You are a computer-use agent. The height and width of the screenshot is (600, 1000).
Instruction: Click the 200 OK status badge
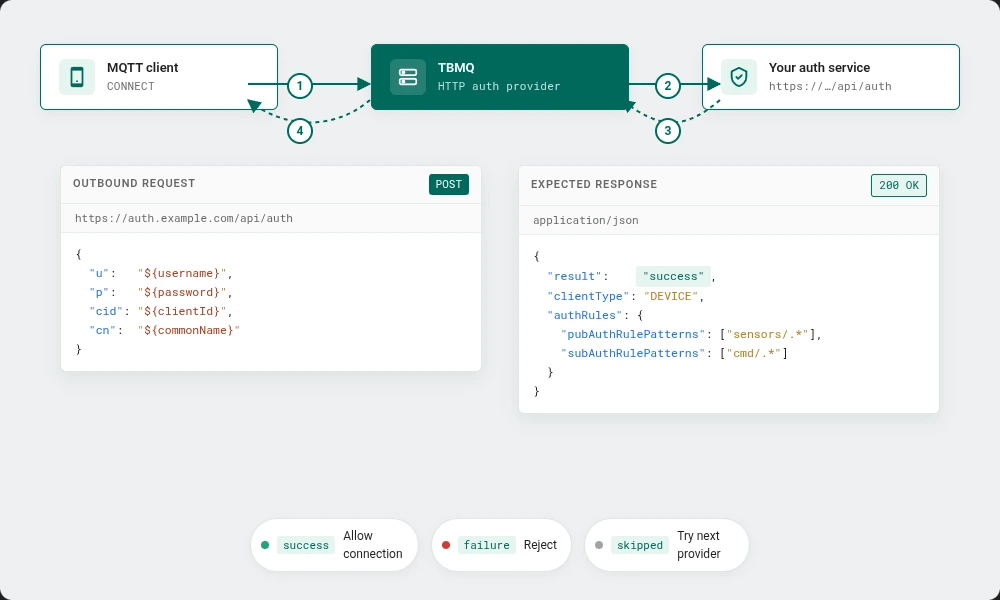899,186
